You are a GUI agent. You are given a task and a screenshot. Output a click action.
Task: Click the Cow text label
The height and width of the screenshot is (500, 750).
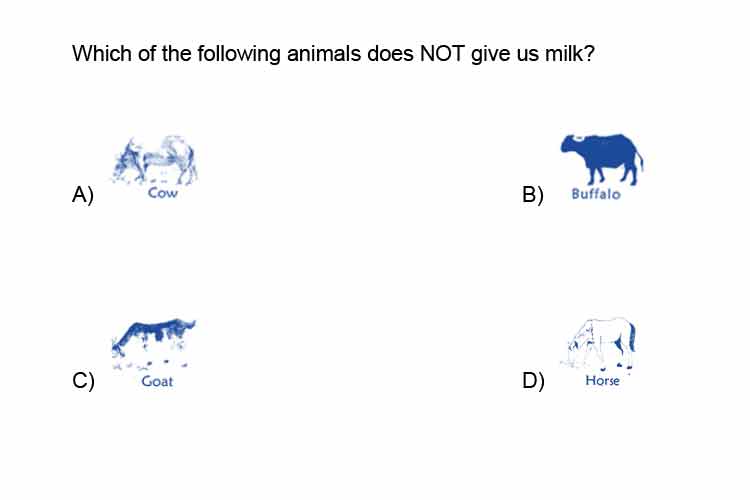(163, 193)
